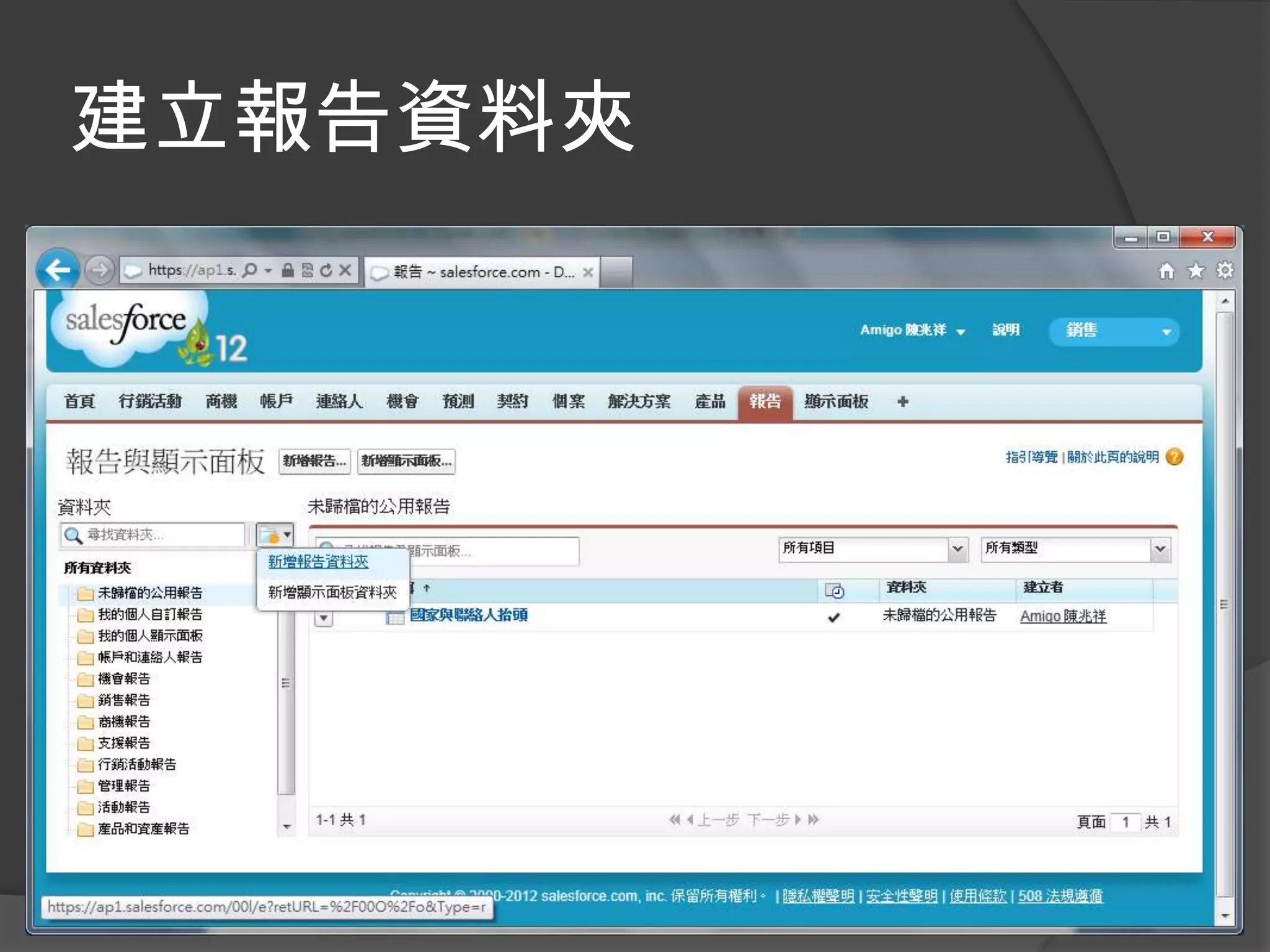Select the 支援報告 folder
The height and width of the screenshot is (952, 1270).
(124, 743)
